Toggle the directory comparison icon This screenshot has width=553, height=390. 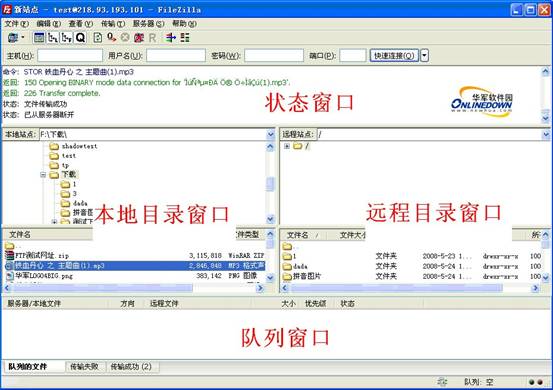tap(185, 37)
